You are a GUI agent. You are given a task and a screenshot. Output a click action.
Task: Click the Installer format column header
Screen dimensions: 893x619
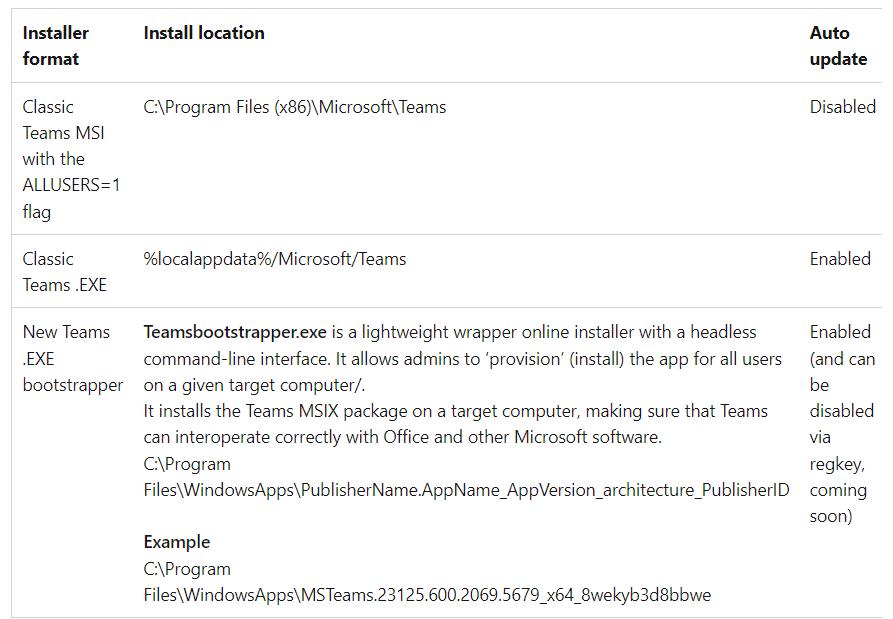click(56, 46)
